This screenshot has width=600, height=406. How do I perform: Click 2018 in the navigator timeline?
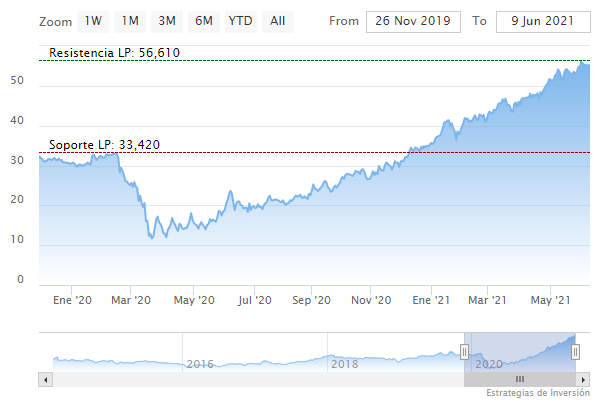(x=344, y=364)
